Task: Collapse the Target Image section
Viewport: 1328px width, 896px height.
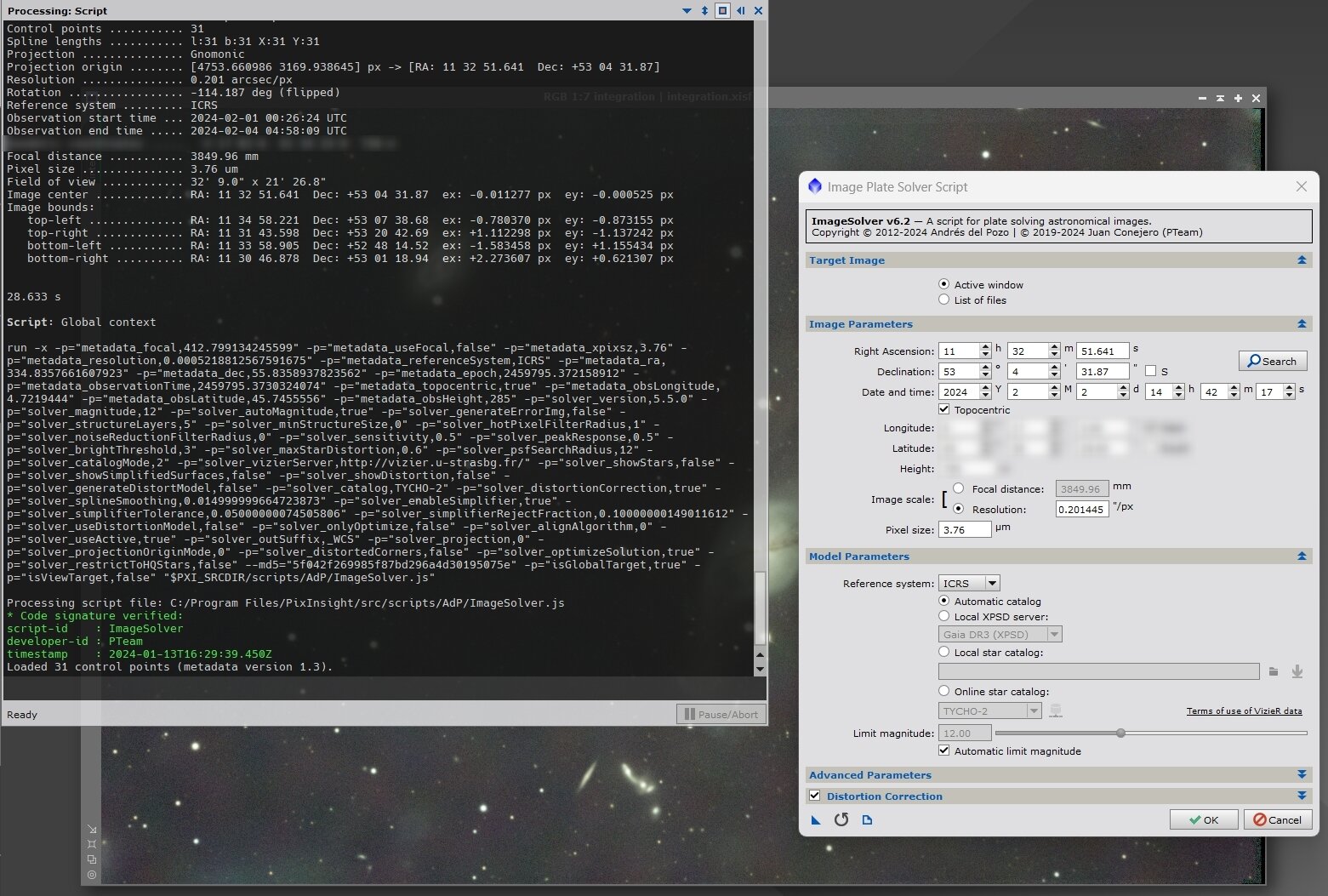Action: pos(1302,260)
